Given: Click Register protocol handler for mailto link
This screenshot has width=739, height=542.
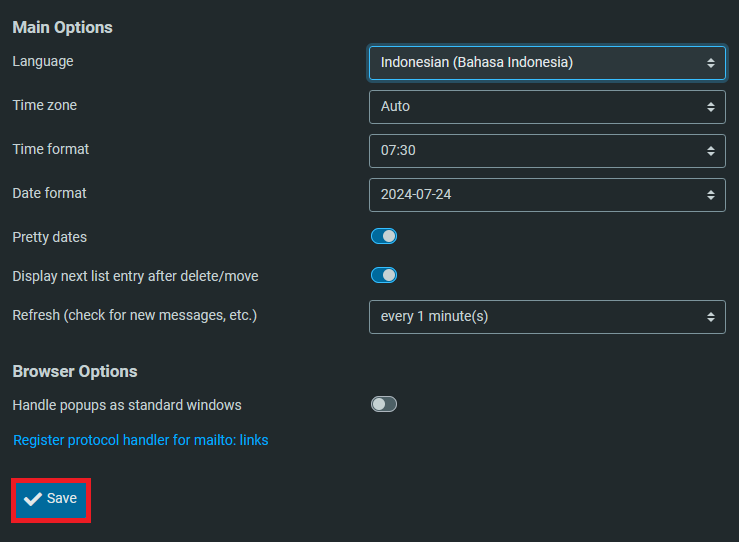Looking at the screenshot, I should [x=140, y=440].
